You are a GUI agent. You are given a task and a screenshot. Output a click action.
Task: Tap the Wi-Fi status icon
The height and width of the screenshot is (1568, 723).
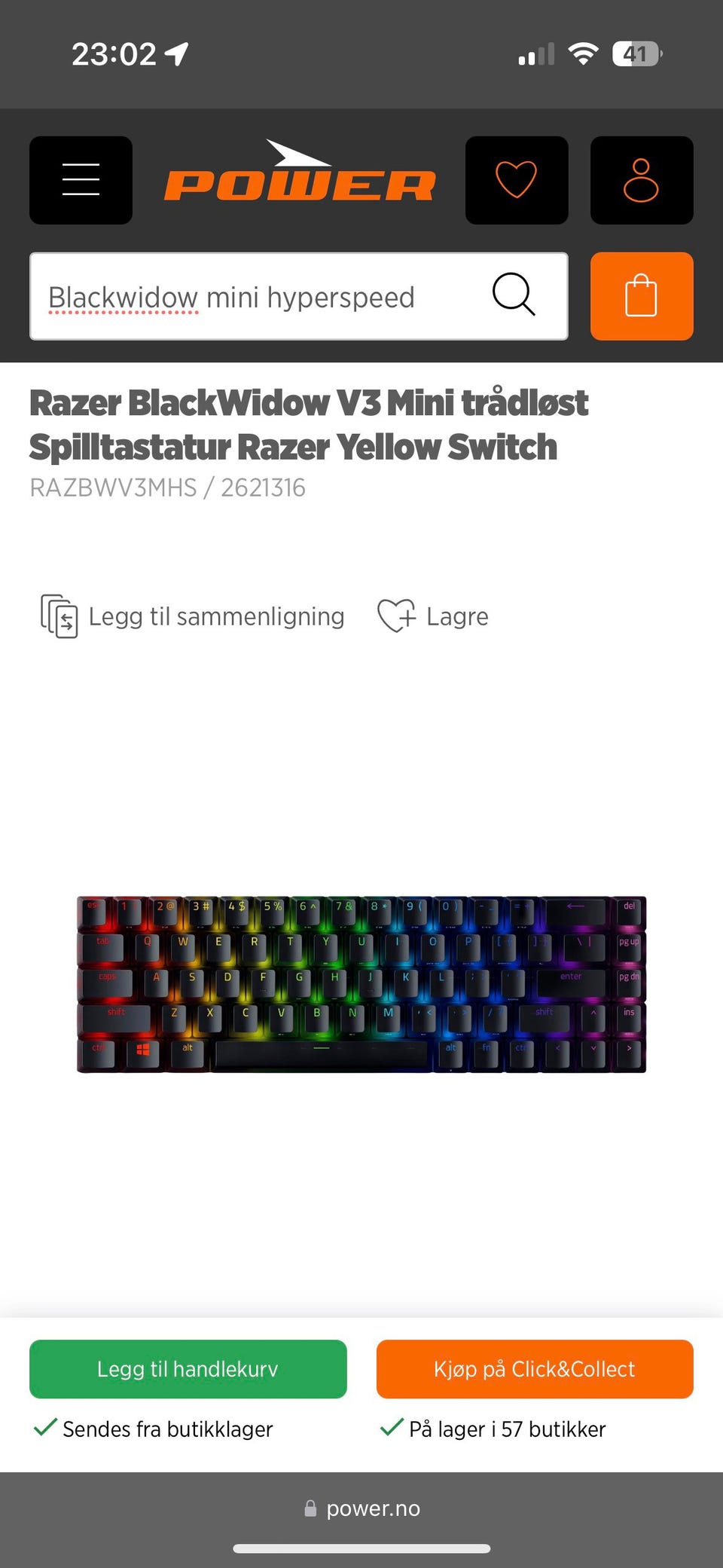[x=583, y=53]
